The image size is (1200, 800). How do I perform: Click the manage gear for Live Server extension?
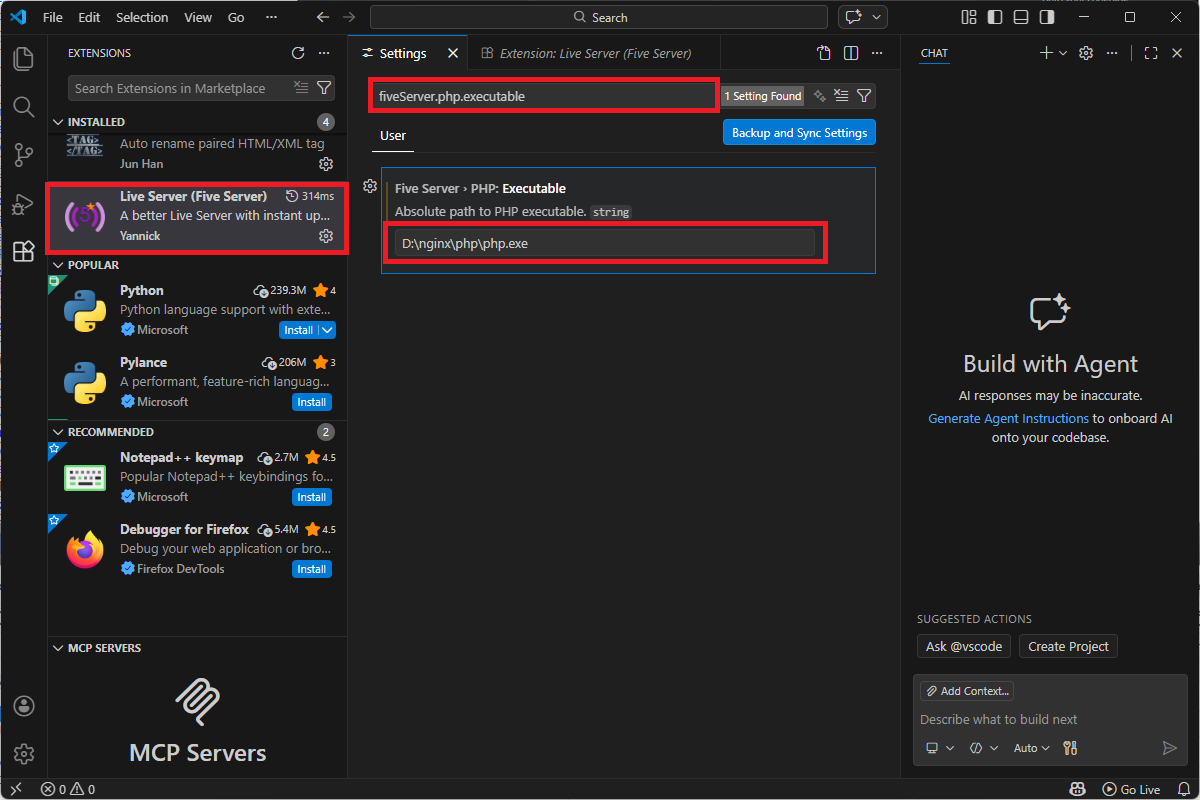pyautogui.click(x=326, y=236)
